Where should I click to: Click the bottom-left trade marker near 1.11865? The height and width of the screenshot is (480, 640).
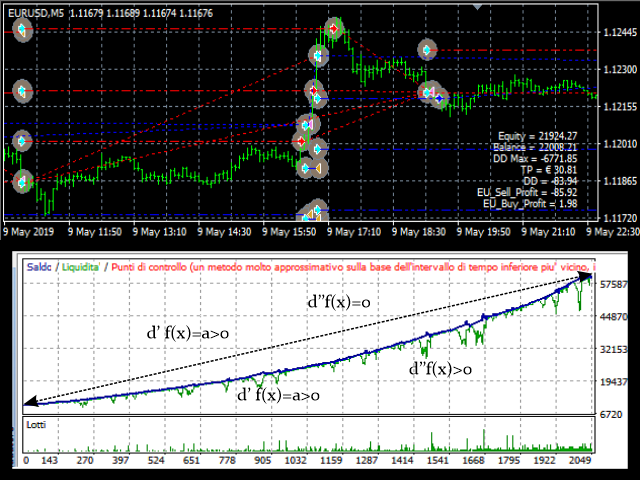[x=22, y=181]
